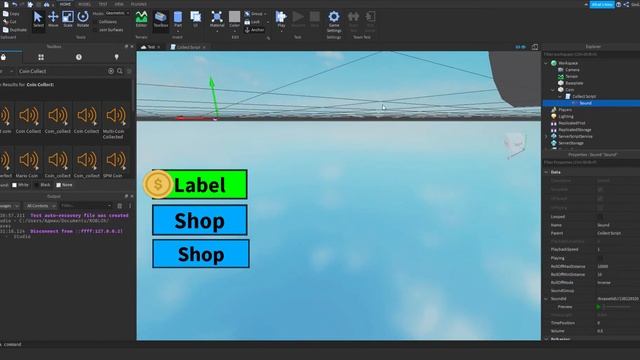The height and width of the screenshot is (360, 640).
Task: Collapse the Data properties section
Action: click(x=546, y=172)
